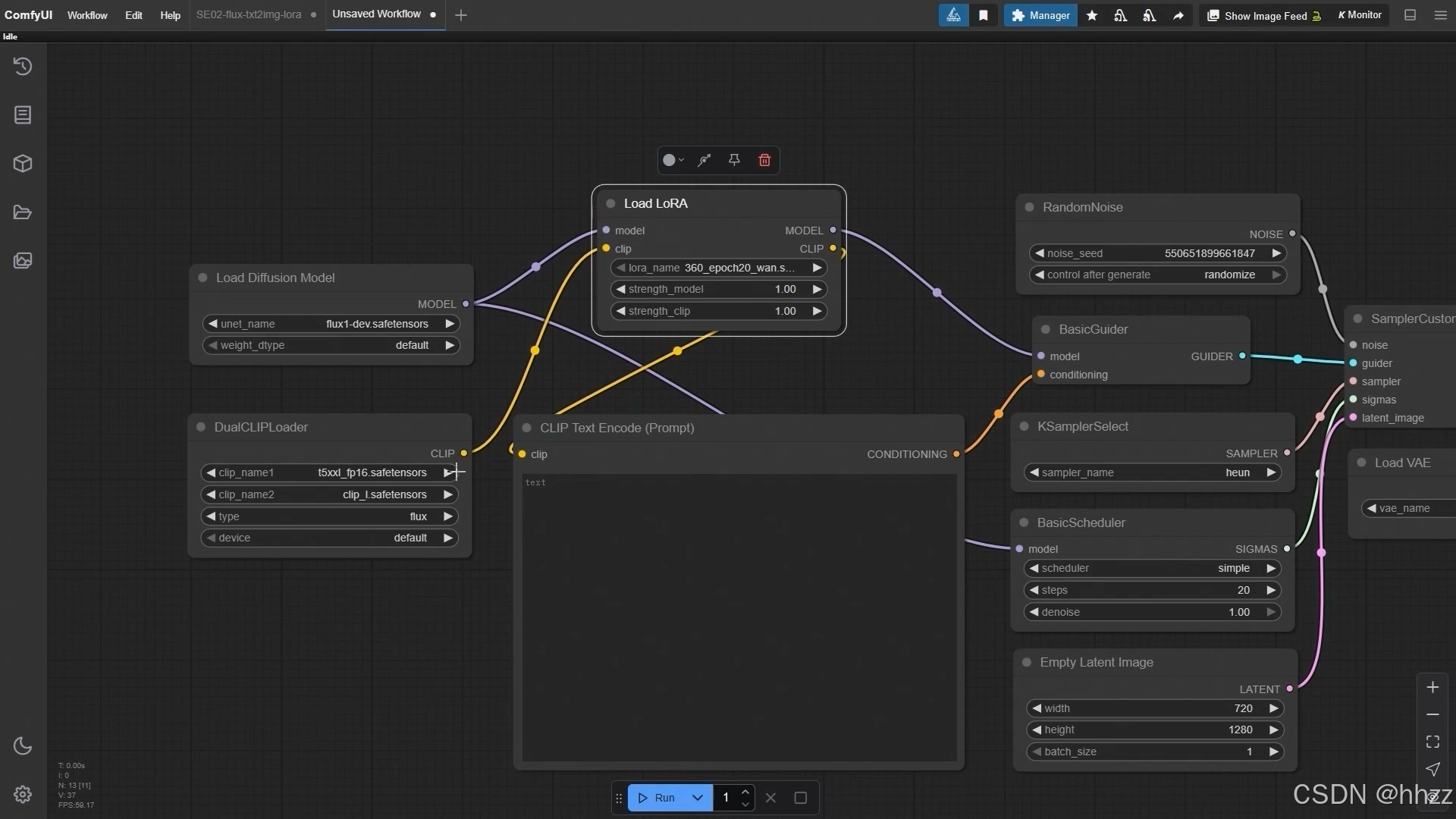Delete the selected Load LoRA node

pyautogui.click(x=764, y=160)
